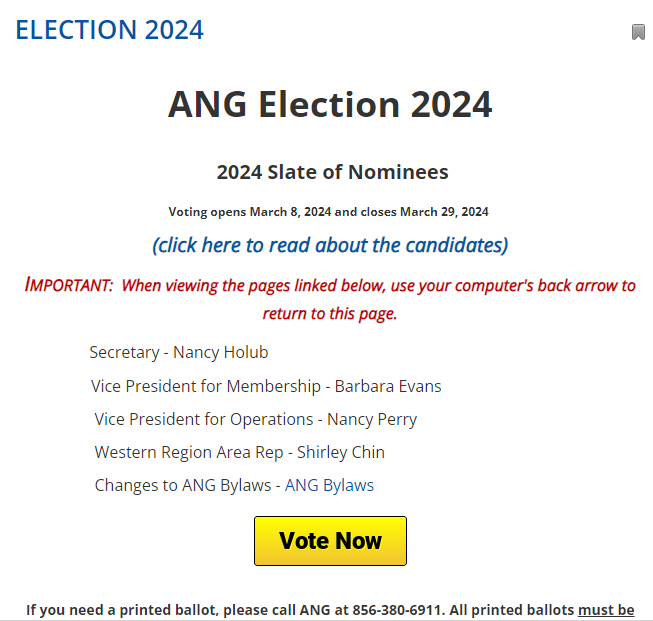Image resolution: width=653 pixels, height=621 pixels.
Task: Click the underlined 'must be' text
Action: click(606, 609)
